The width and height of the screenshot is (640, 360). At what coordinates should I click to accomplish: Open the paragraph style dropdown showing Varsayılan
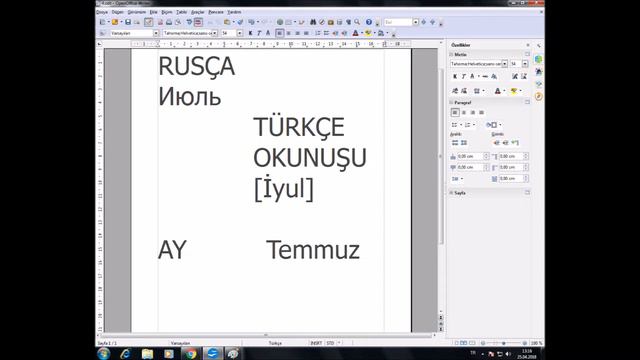click(156, 33)
